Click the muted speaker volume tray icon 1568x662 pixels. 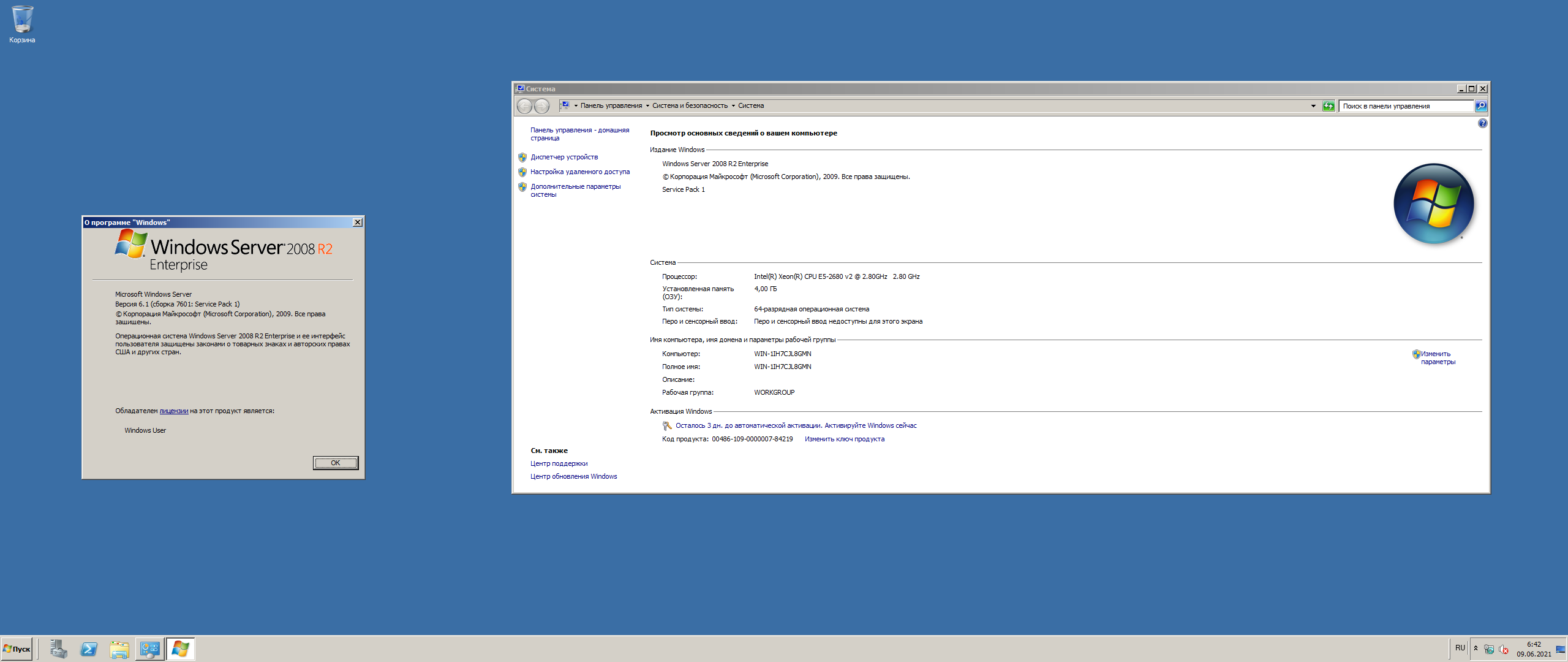(x=1503, y=650)
